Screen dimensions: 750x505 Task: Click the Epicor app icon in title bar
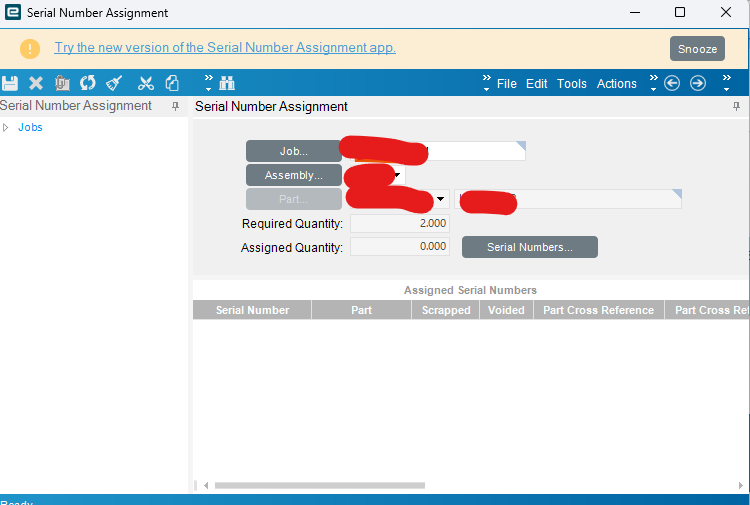point(12,12)
